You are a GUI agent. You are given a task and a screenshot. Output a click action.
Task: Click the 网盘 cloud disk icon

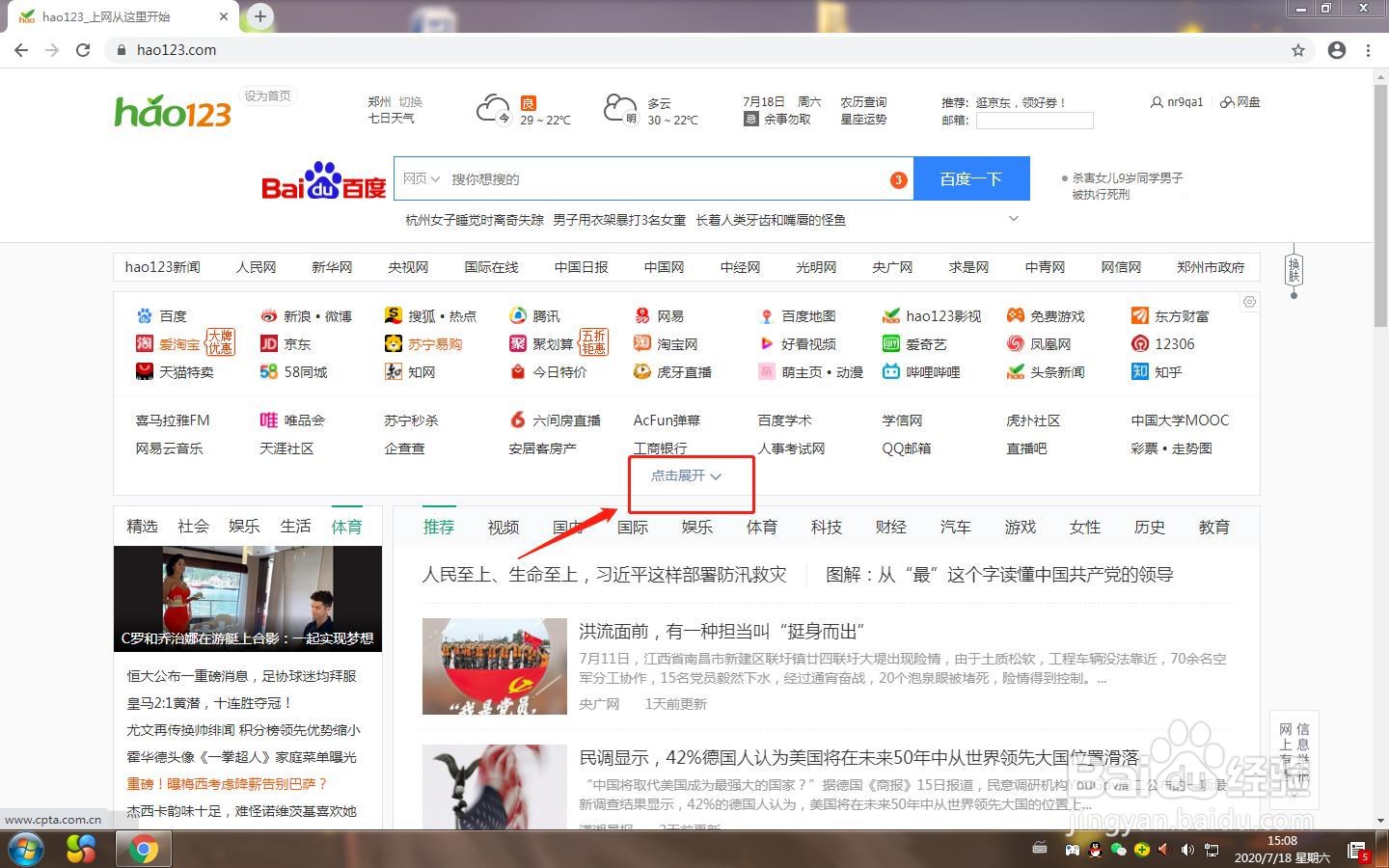pyautogui.click(x=1240, y=101)
